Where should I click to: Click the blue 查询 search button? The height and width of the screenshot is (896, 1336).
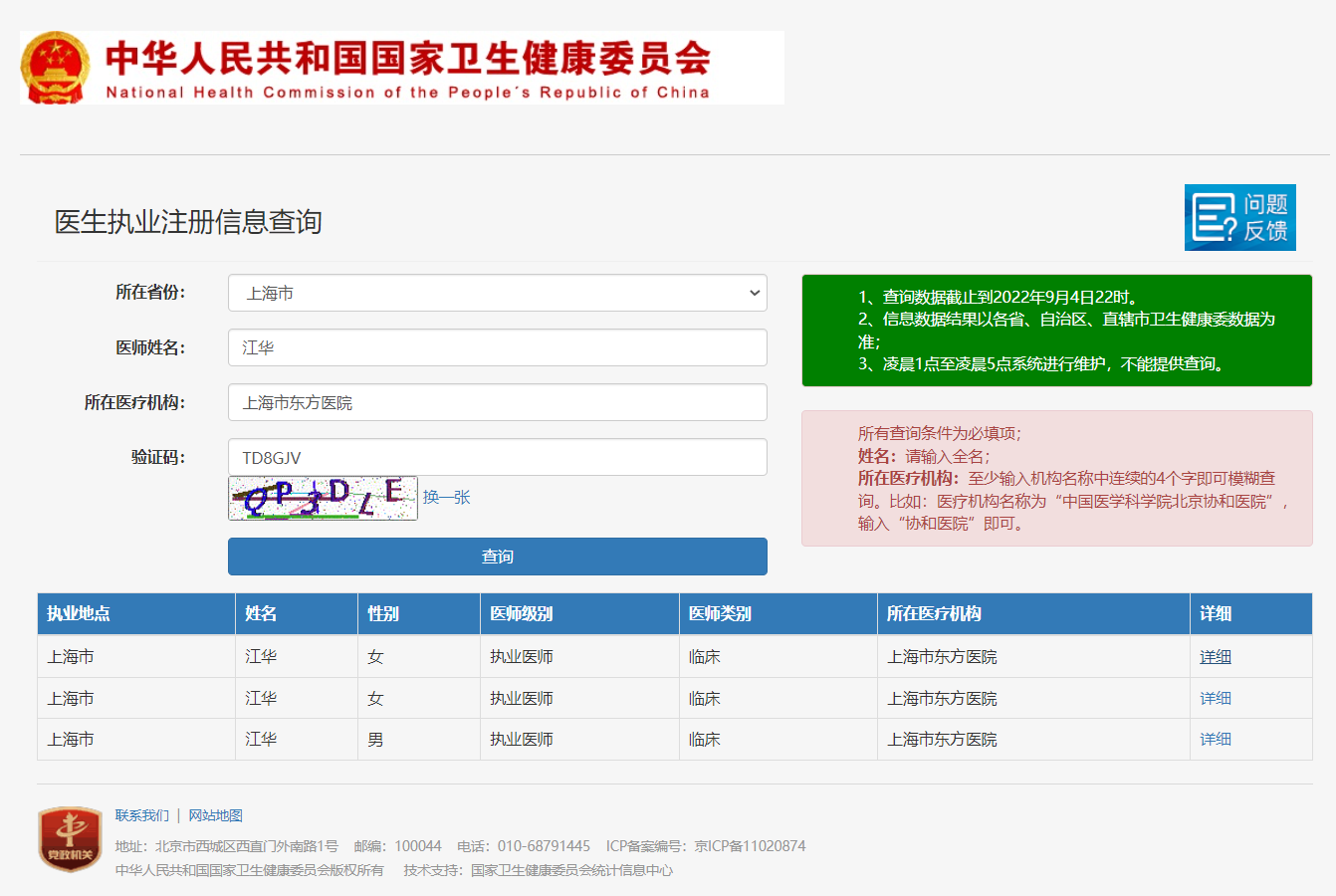tap(498, 557)
